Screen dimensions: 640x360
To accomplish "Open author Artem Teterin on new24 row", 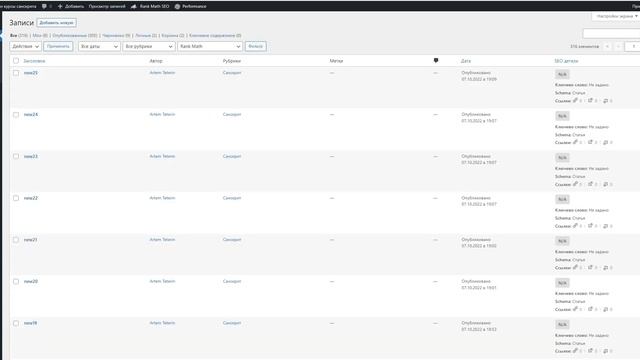I will click(x=162, y=114).
